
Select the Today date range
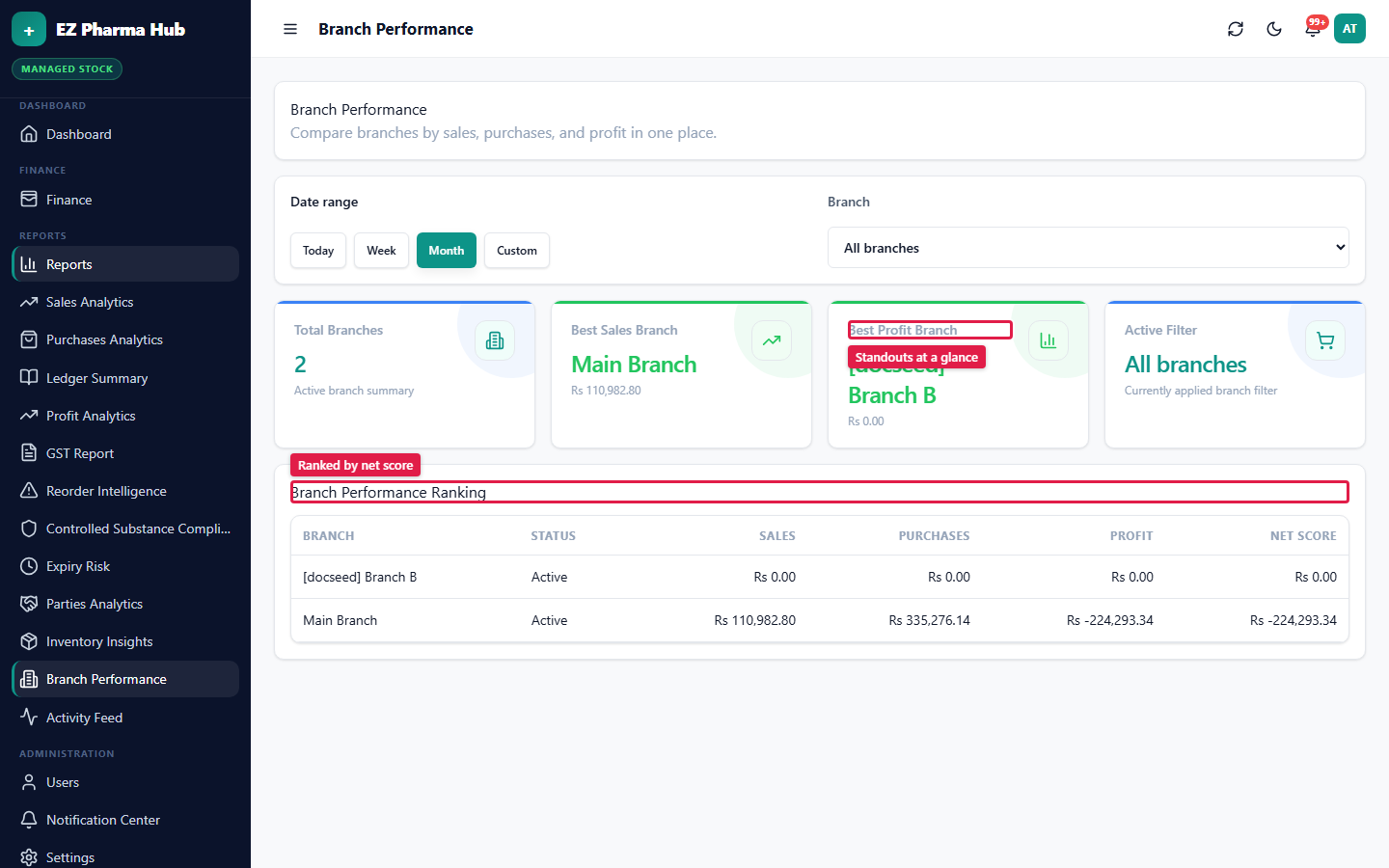click(x=318, y=251)
